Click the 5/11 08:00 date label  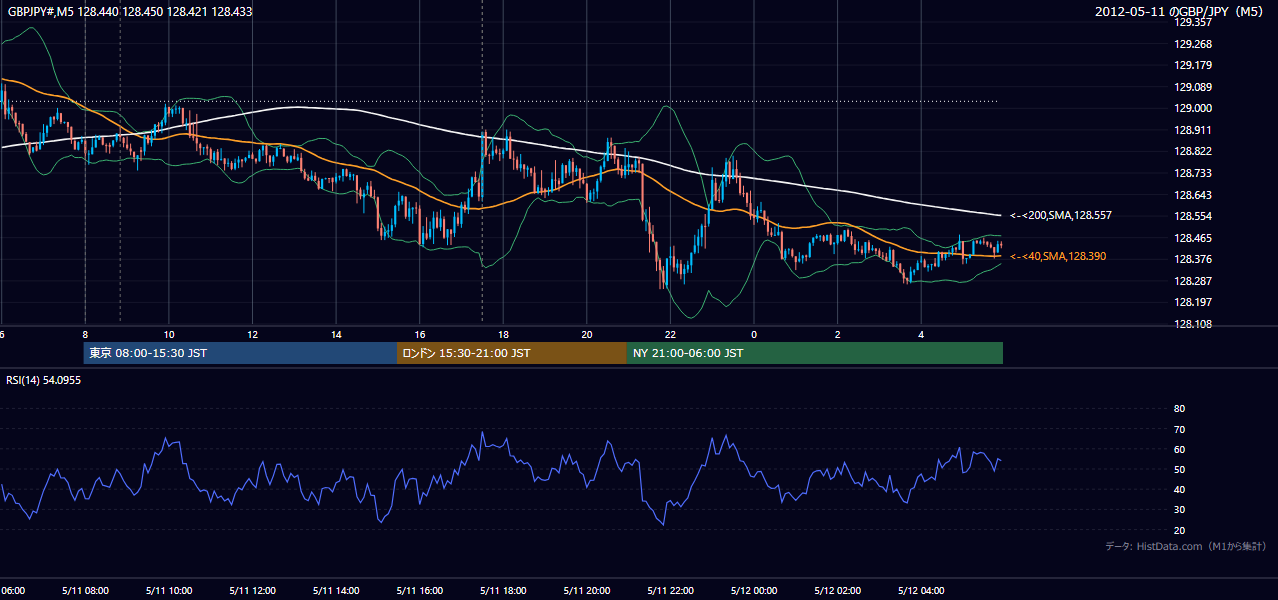pyautogui.click(x=85, y=590)
